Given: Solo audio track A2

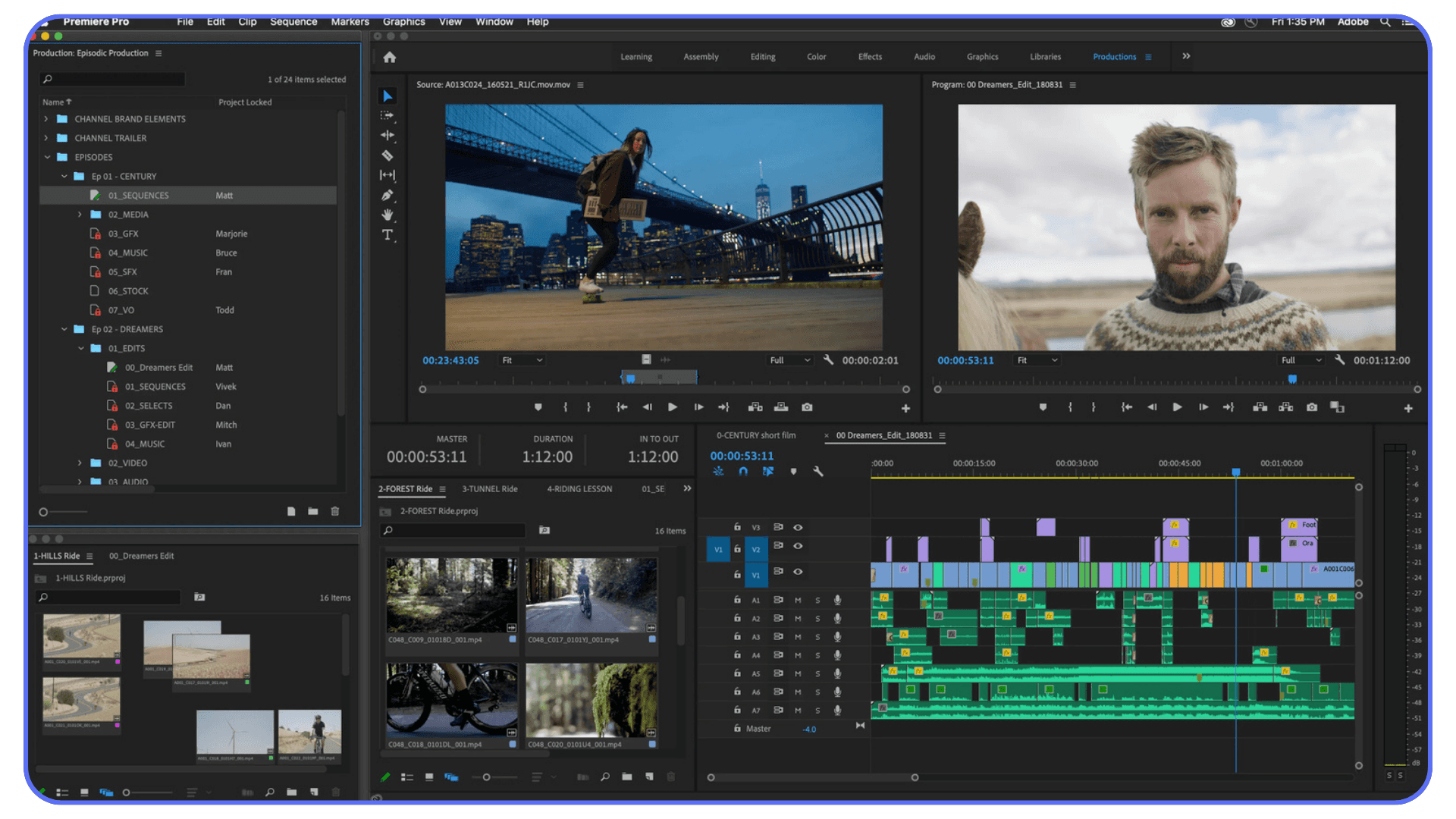Looking at the screenshot, I should (x=817, y=618).
